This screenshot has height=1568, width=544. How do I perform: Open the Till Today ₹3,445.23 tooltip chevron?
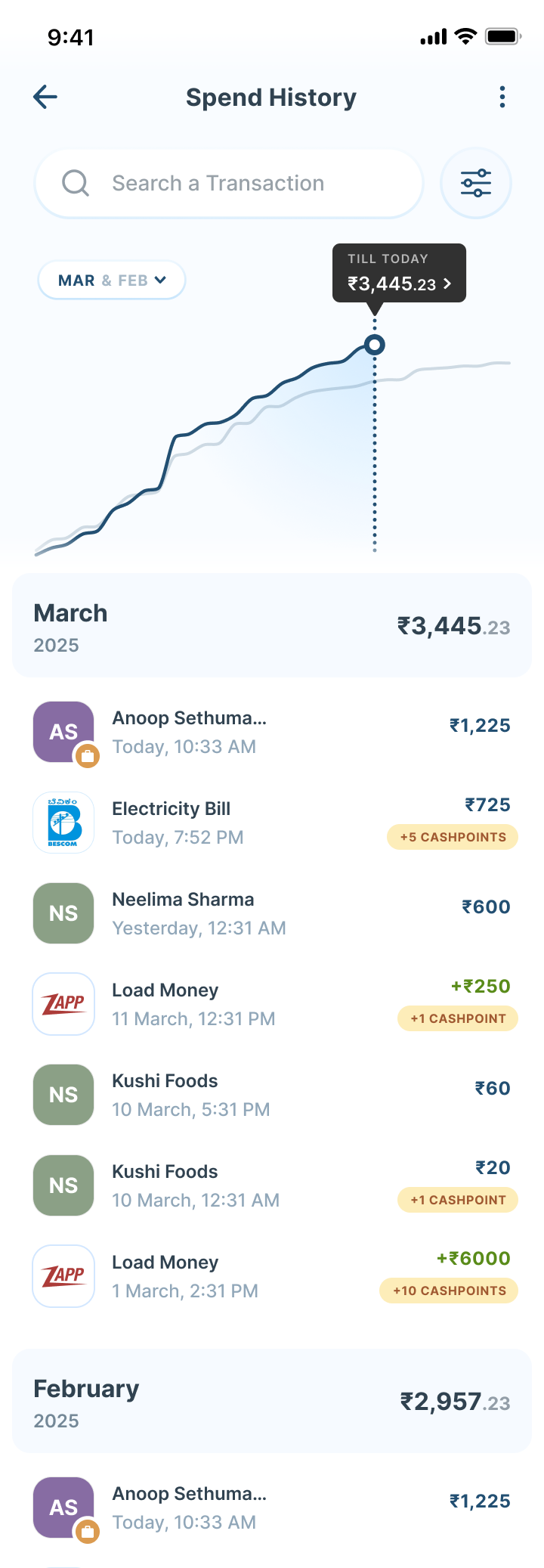[x=447, y=284]
